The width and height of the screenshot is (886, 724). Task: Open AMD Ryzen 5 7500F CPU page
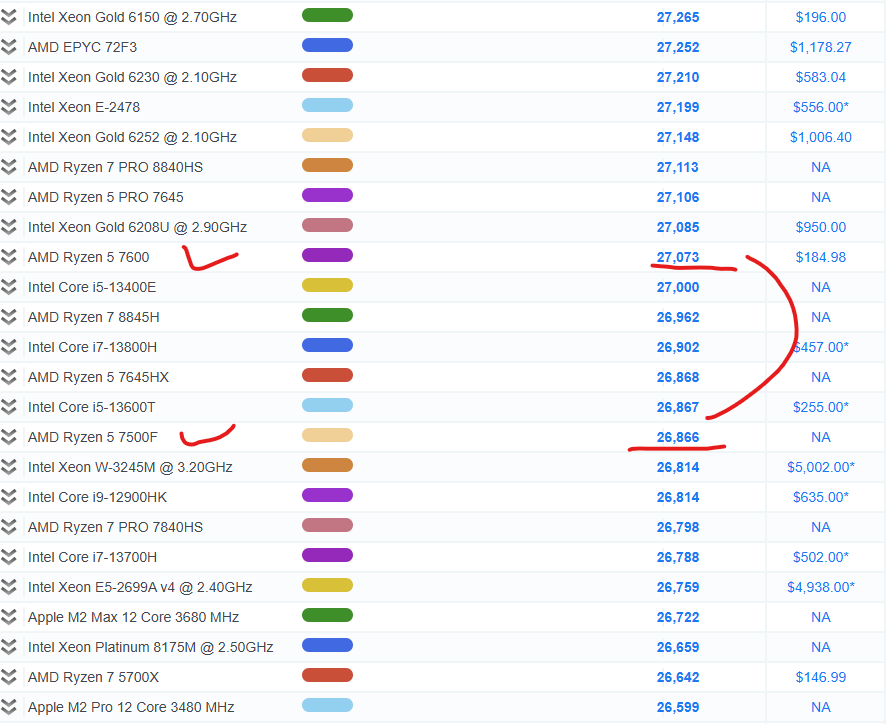click(93, 437)
